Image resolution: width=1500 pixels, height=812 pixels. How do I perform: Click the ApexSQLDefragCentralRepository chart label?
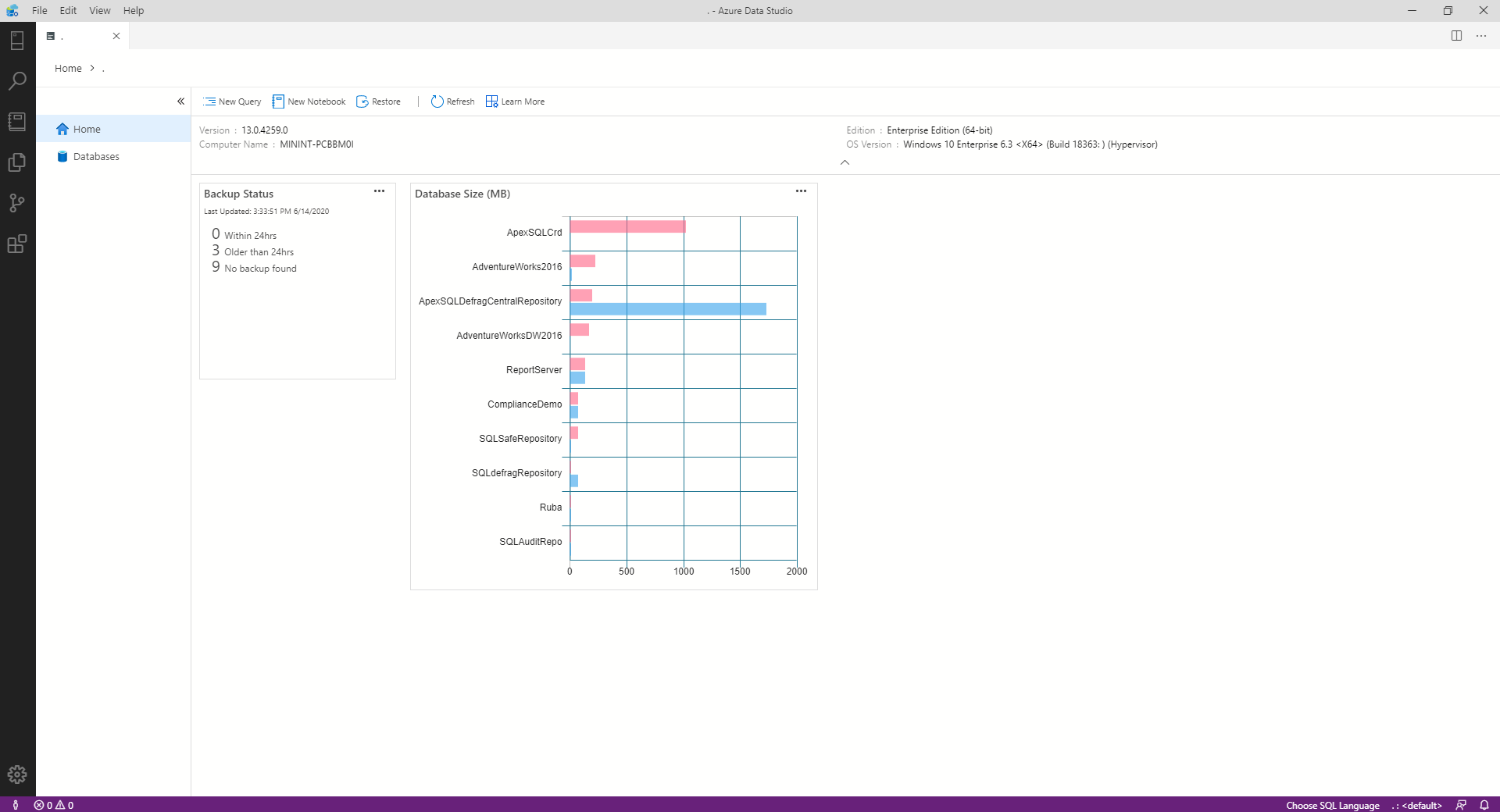491,301
